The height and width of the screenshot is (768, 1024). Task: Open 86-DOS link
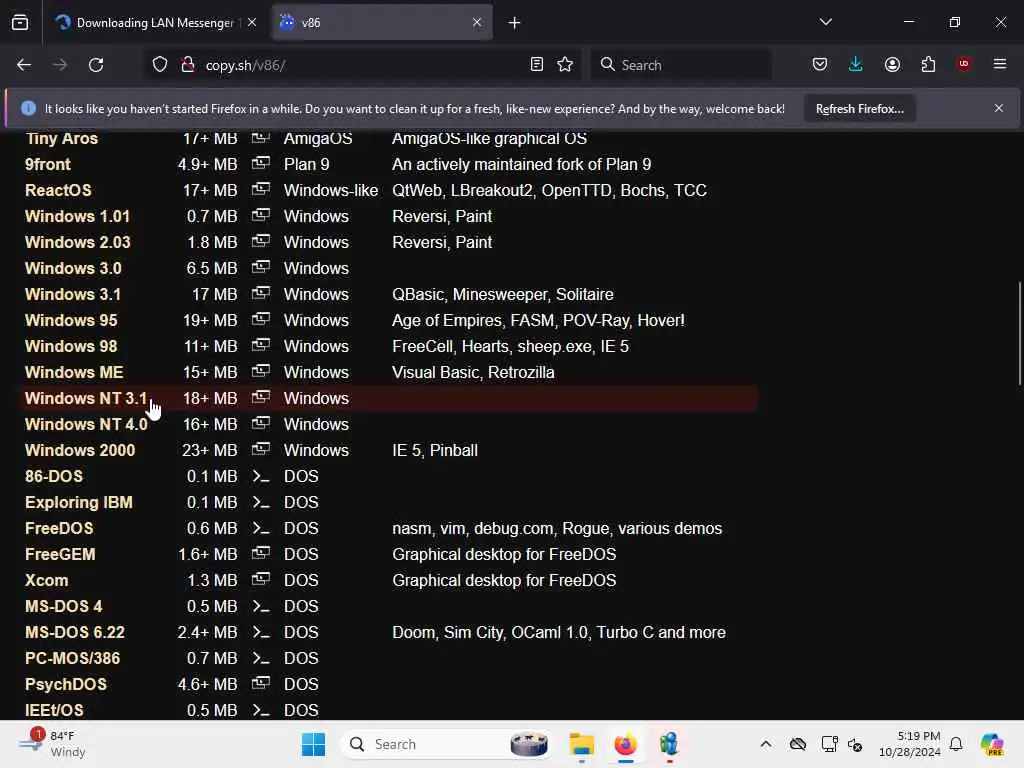pos(54,477)
